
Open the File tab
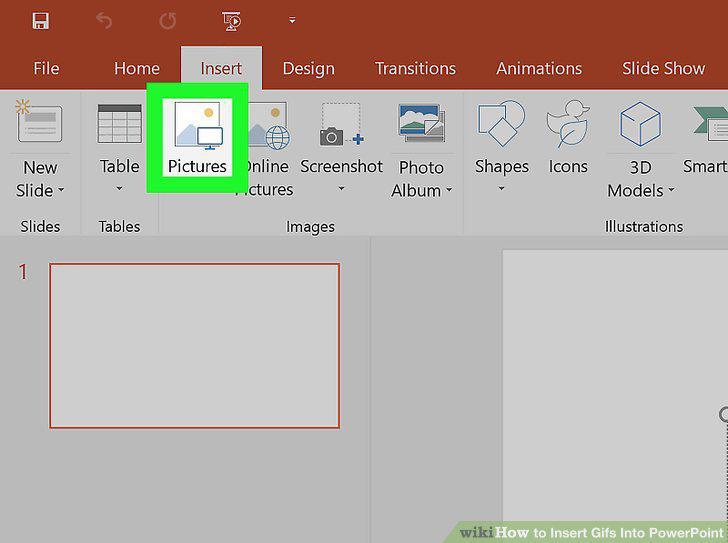[x=46, y=69]
